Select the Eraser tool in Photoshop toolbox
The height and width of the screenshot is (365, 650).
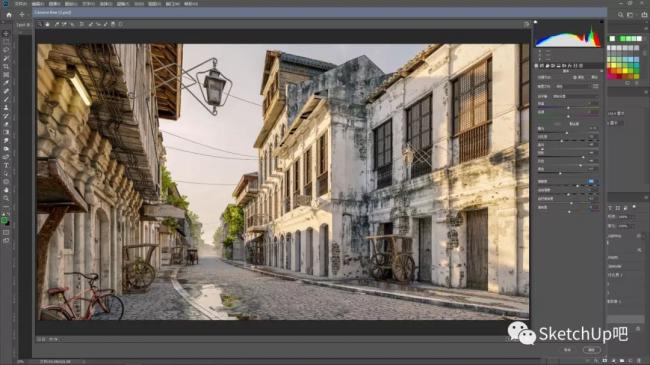[x=6, y=124]
